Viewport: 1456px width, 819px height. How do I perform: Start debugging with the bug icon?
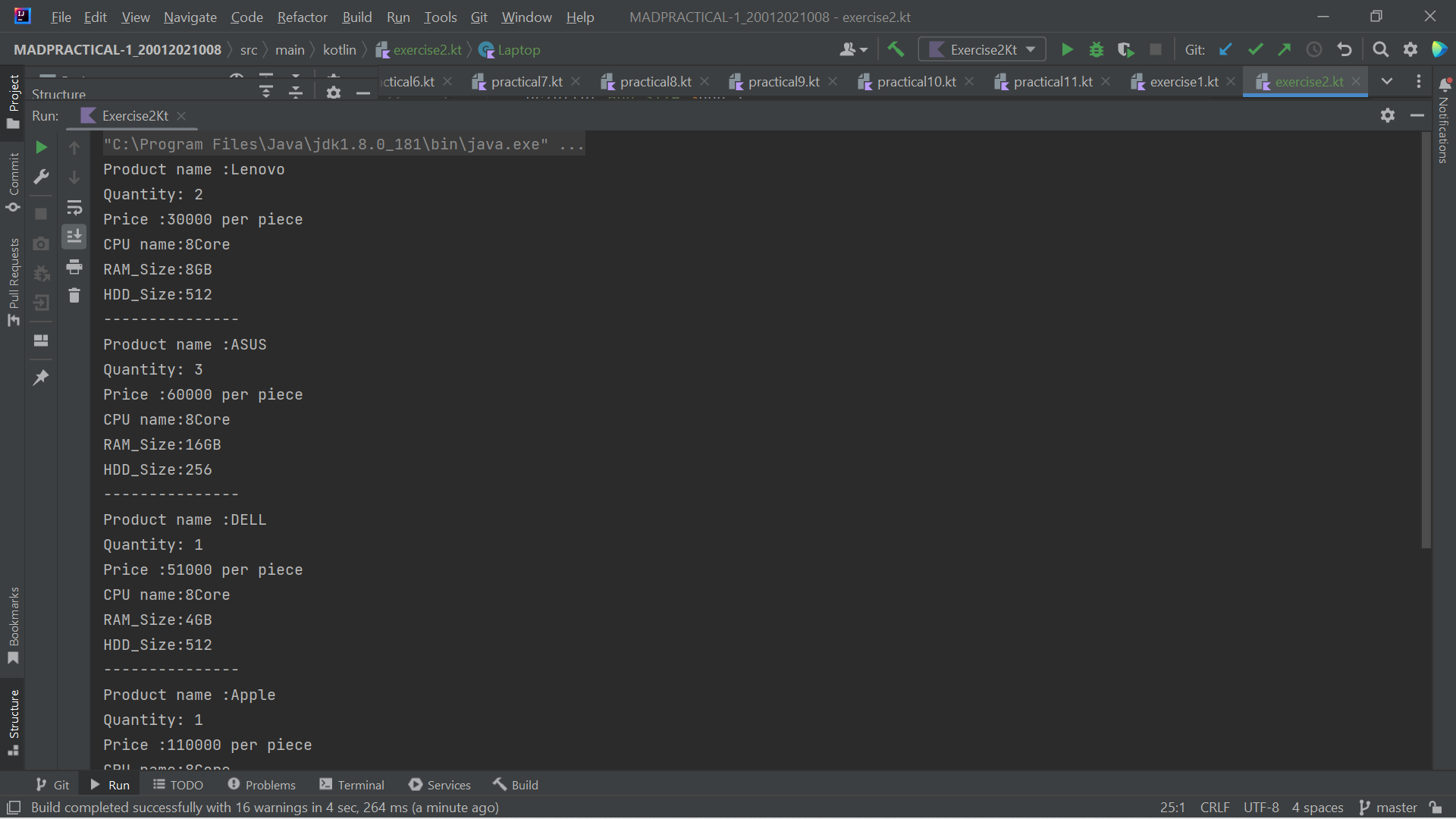click(1096, 50)
